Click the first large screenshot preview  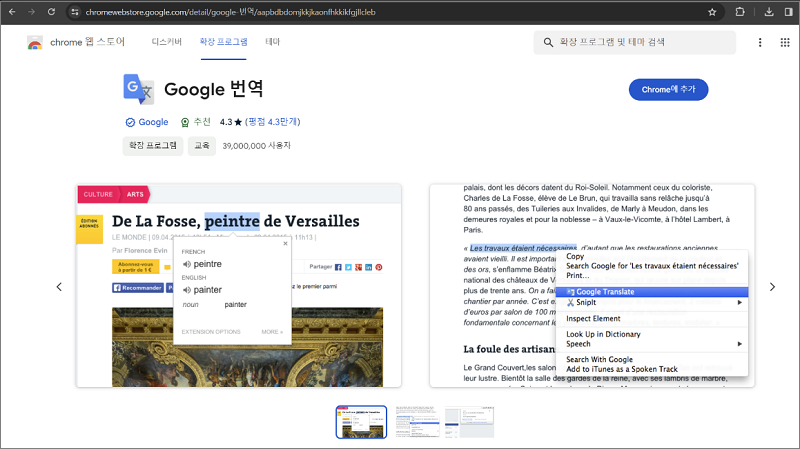(x=239, y=286)
